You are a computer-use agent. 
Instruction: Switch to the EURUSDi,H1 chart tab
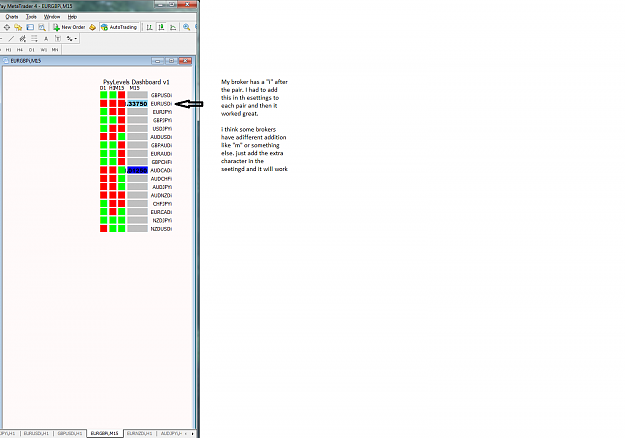36,433
